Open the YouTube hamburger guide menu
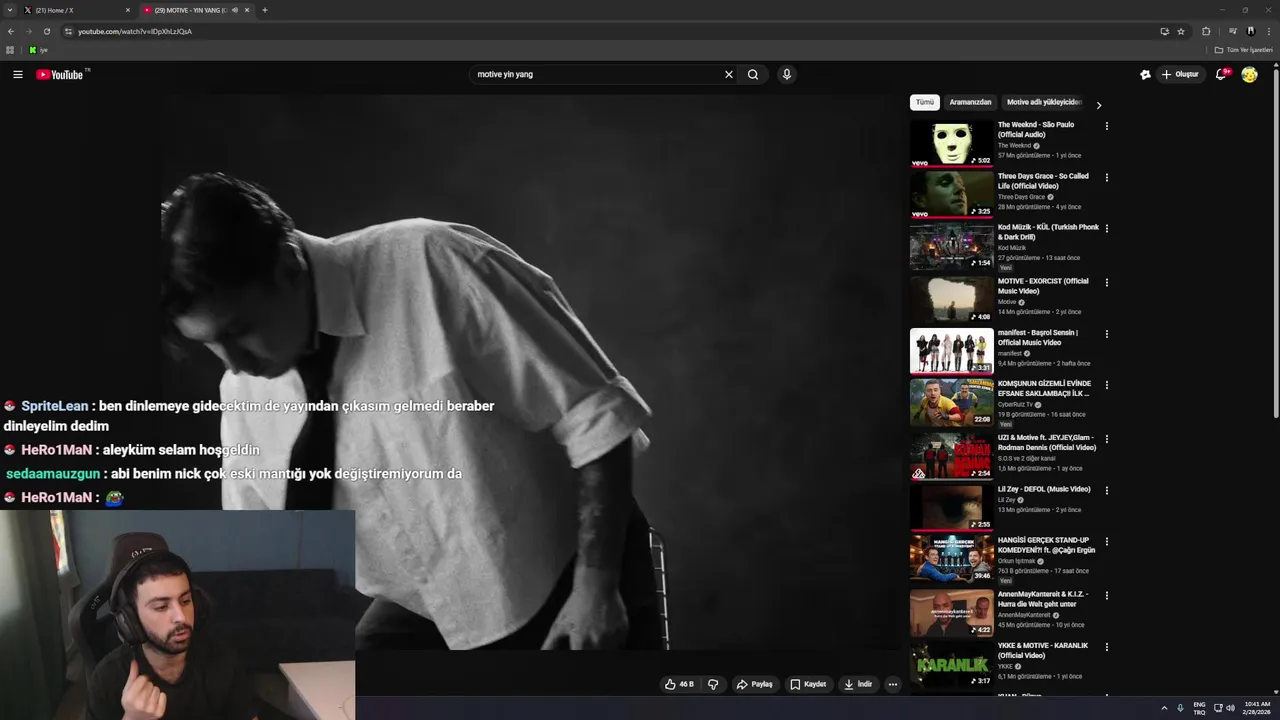This screenshot has width=1280, height=720. pos(18,74)
